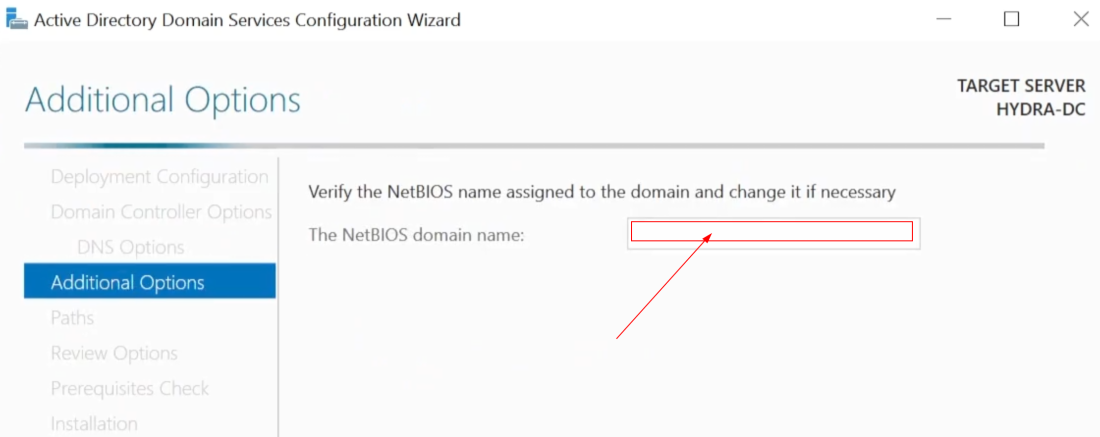
Task: Click the HYDRA-DC server name
Action: pyautogui.click(x=1040, y=110)
